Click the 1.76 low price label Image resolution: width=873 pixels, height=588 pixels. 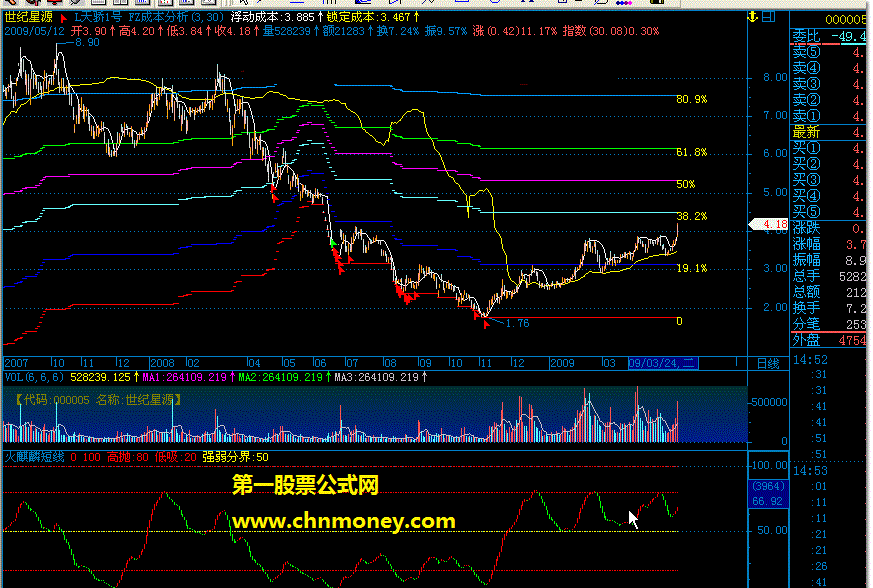click(x=517, y=324)
